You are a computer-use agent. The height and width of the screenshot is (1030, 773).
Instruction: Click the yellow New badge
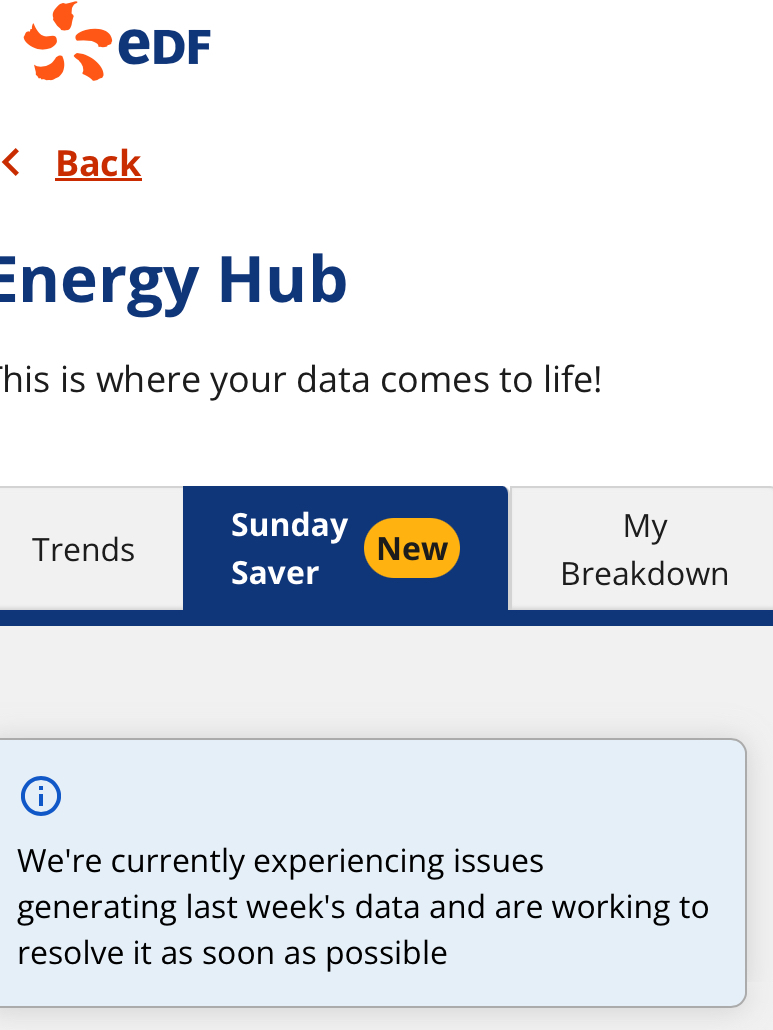(412, 549)
